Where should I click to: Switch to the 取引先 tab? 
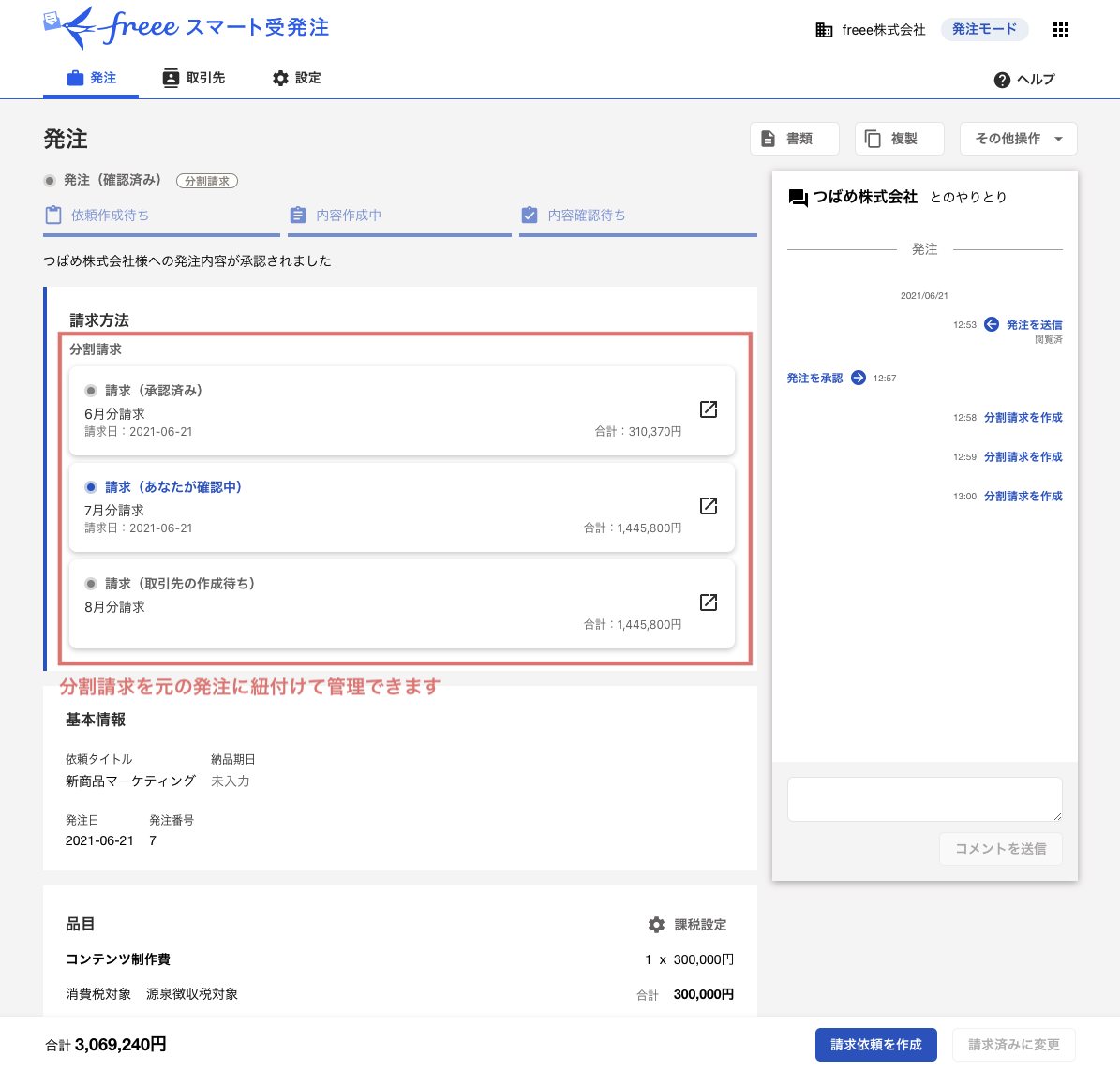pyautogui.click(x=194, y=78)
